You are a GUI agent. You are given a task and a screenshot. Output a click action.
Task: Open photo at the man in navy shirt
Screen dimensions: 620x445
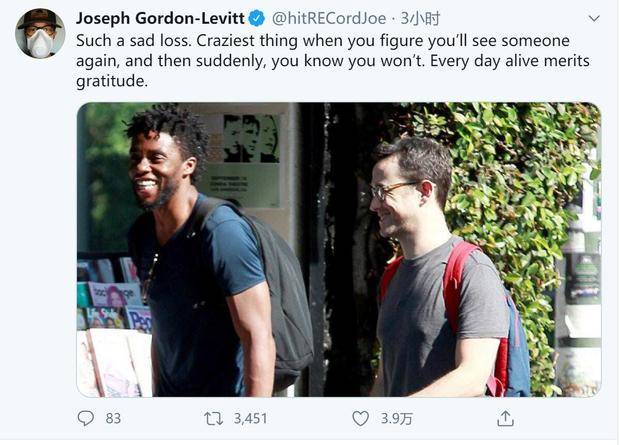(x=206, y=253)
